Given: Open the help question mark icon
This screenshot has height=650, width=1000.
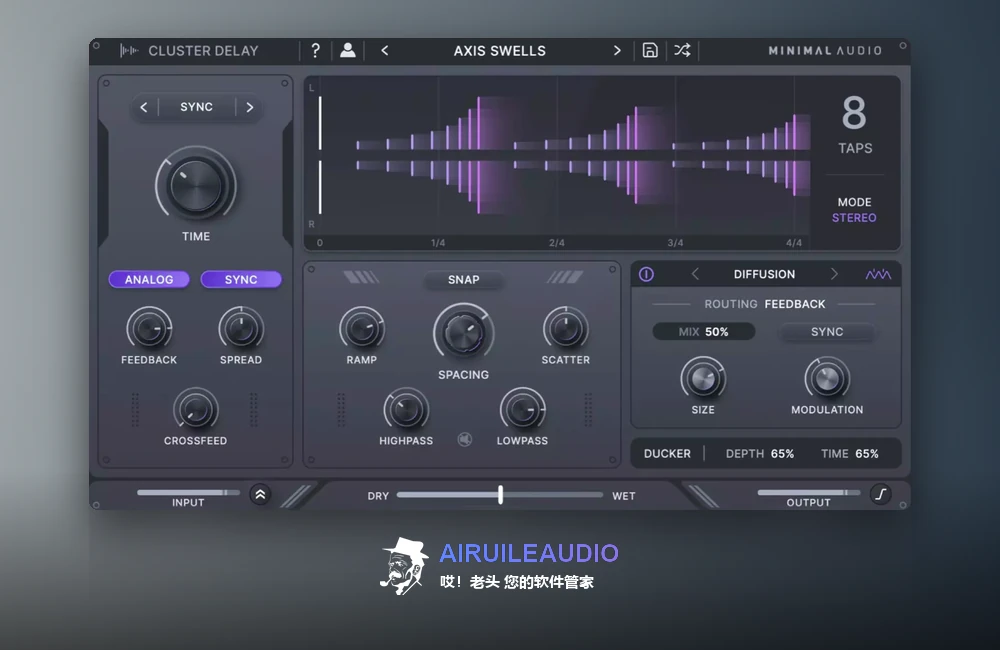Looking at the screenshot, I should click(x=315, y=50).
